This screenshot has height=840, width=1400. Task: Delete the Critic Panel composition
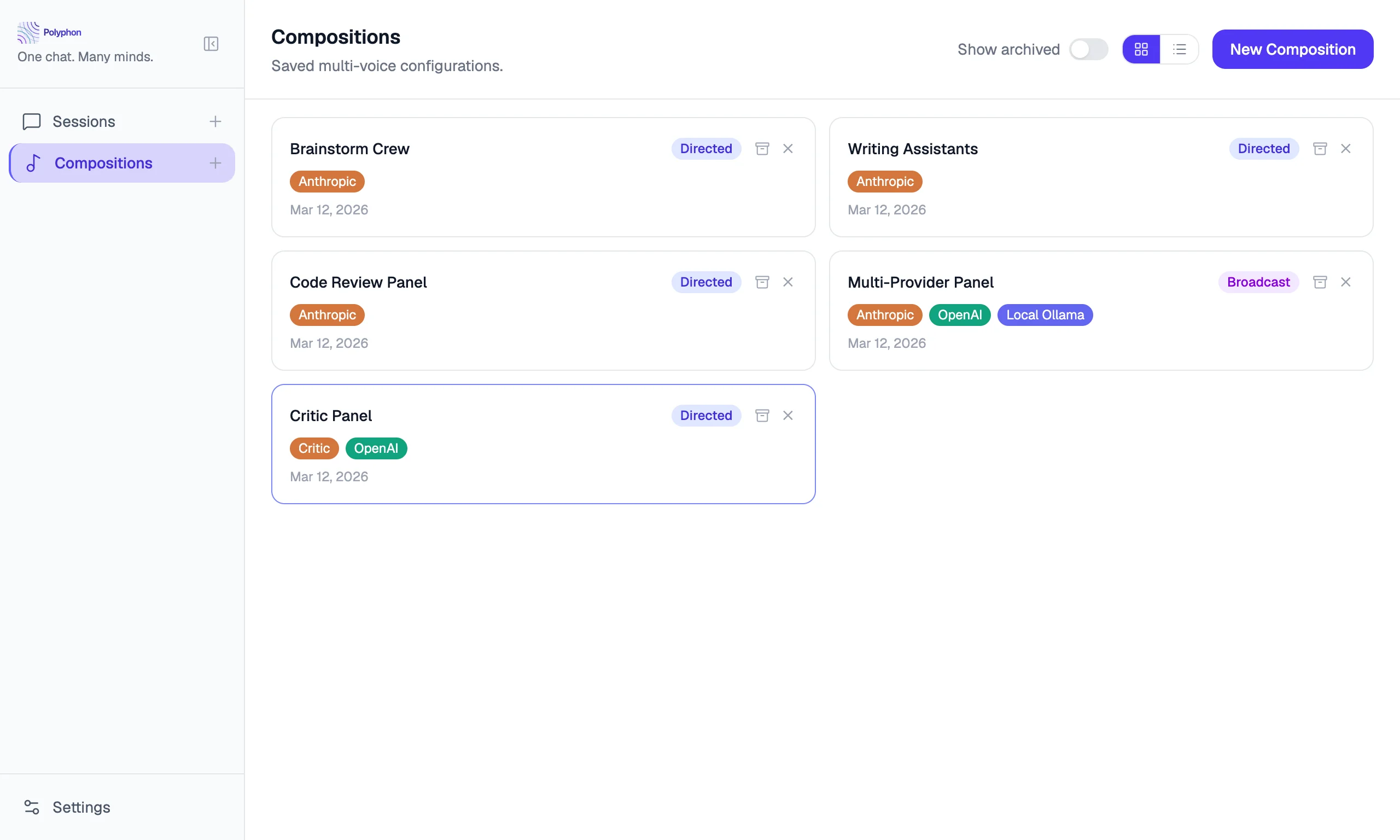(x=787, y=416)
